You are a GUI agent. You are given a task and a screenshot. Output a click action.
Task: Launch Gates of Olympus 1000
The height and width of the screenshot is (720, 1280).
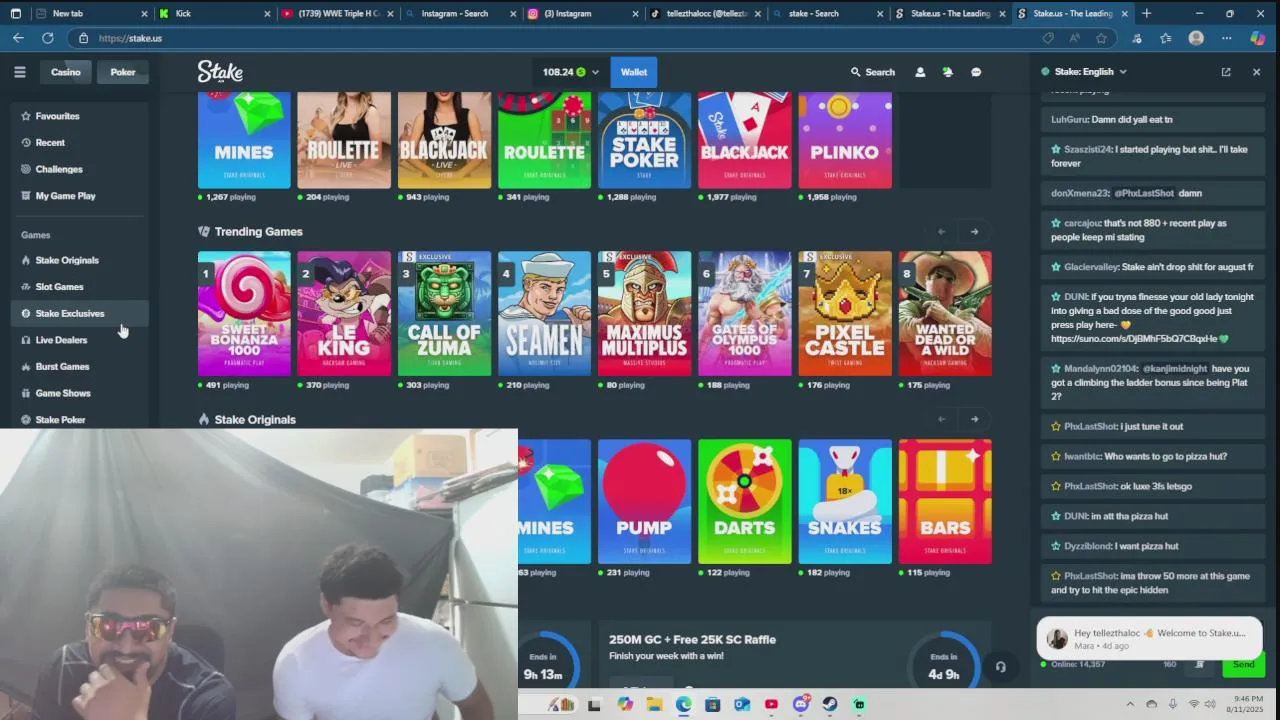[744, 314]
